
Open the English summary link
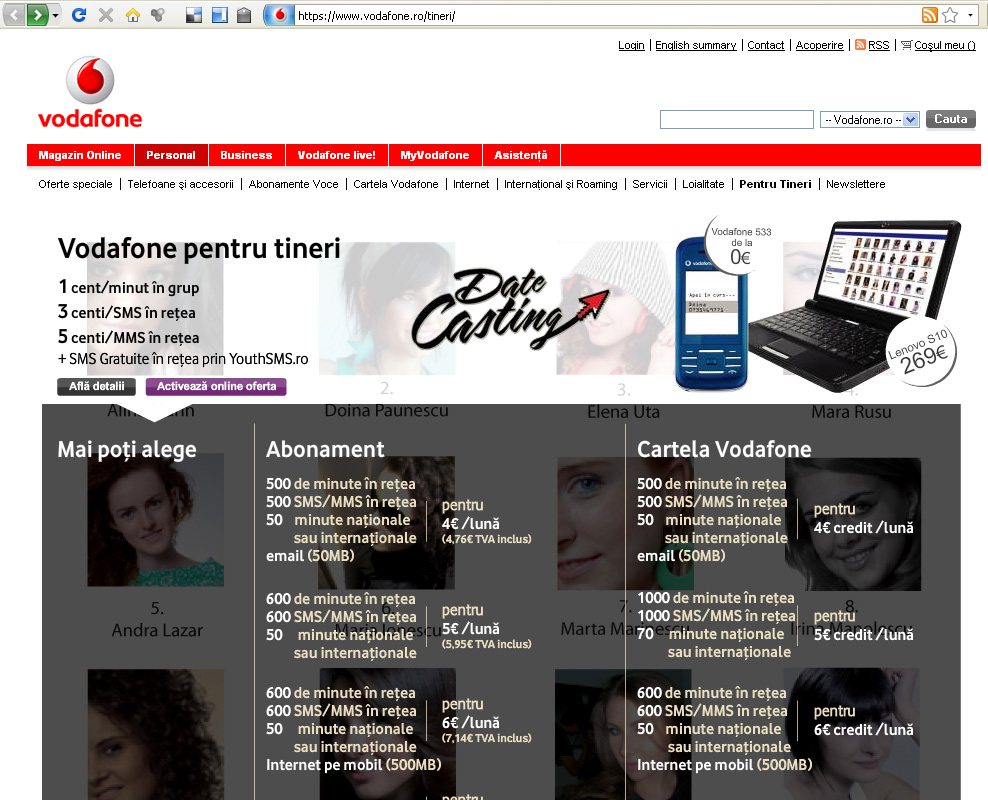[695, 45]
